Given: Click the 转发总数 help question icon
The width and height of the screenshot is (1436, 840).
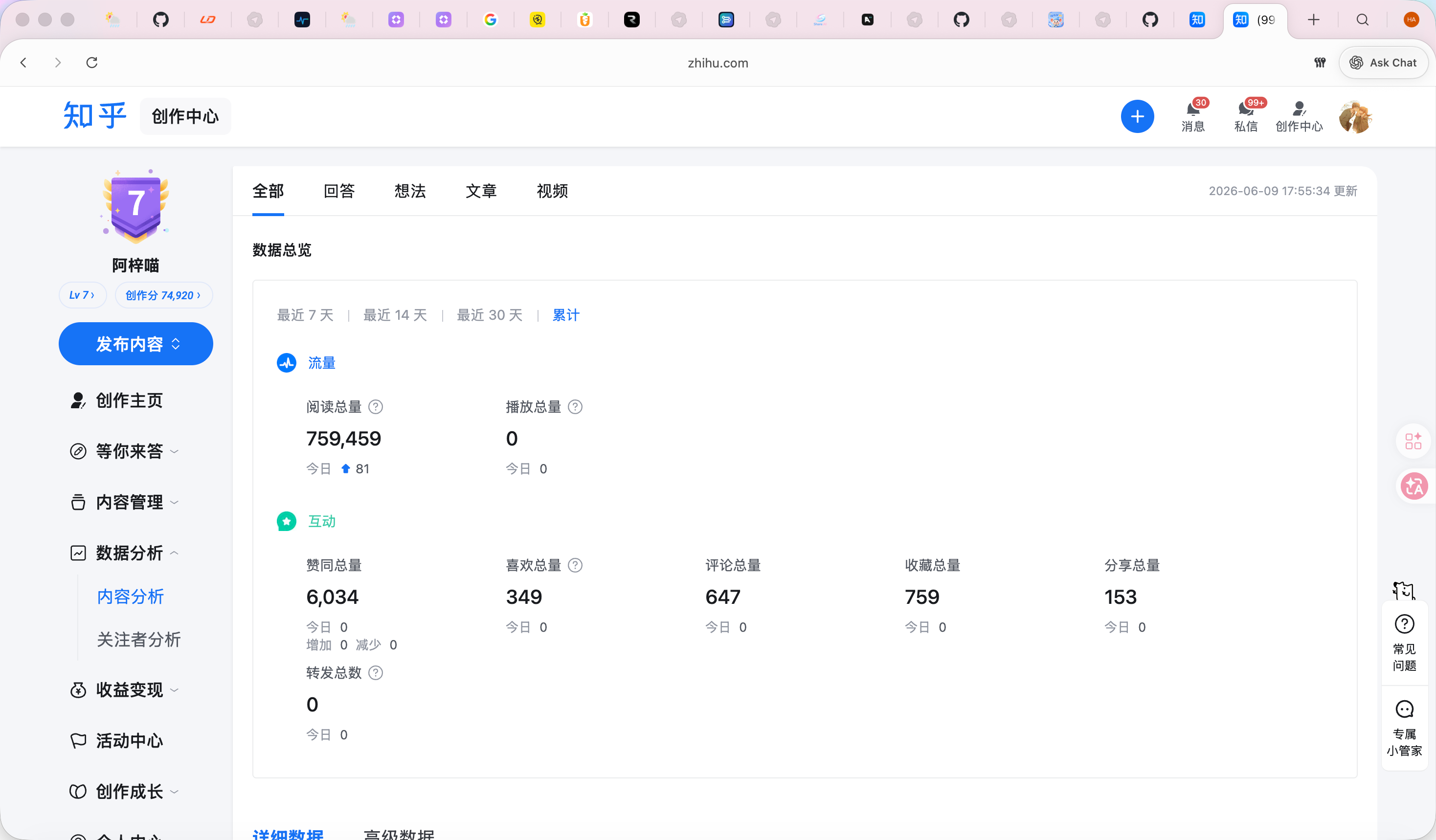Looking at the screenshot, I should (376, 673).
